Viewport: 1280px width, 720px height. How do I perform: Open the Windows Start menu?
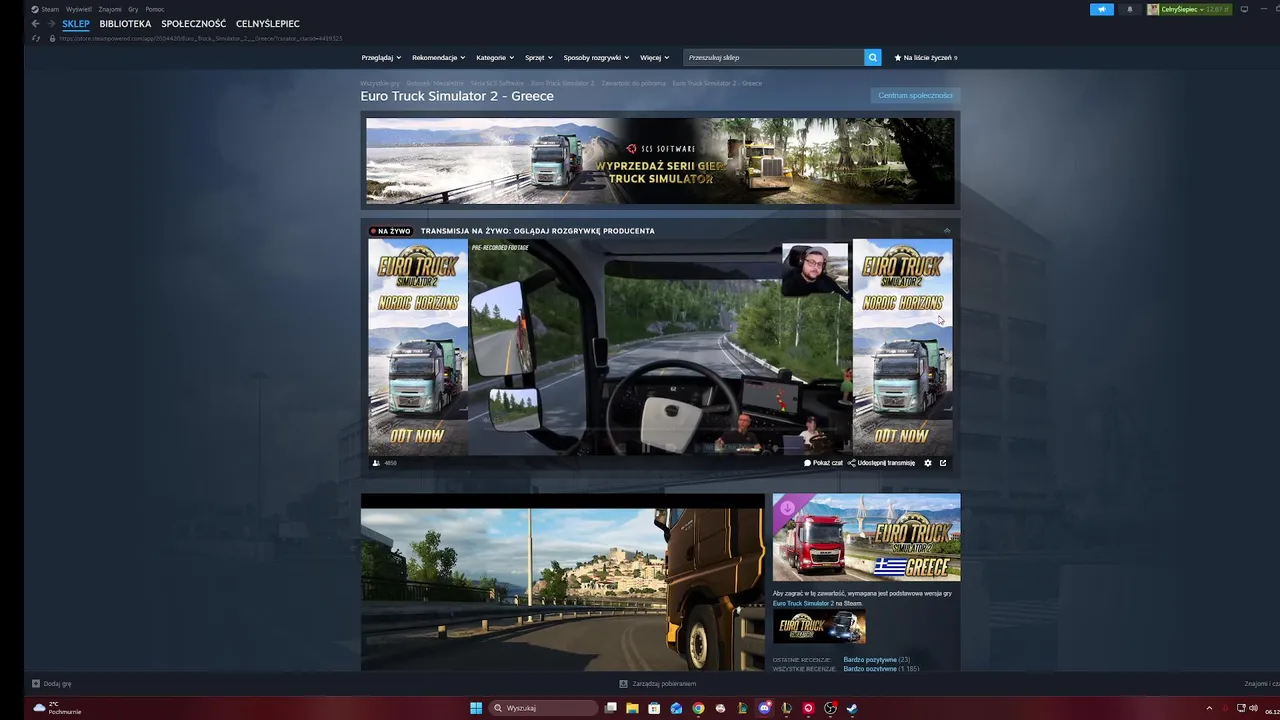(476, 708)
